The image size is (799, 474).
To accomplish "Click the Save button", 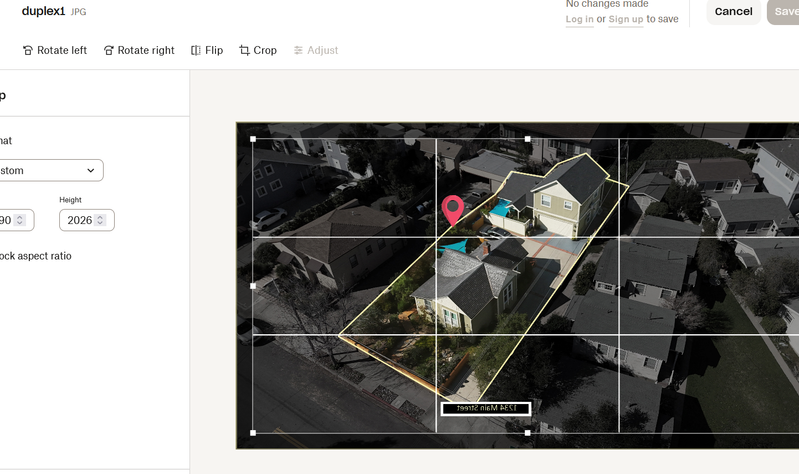I will tap(784, 12).
